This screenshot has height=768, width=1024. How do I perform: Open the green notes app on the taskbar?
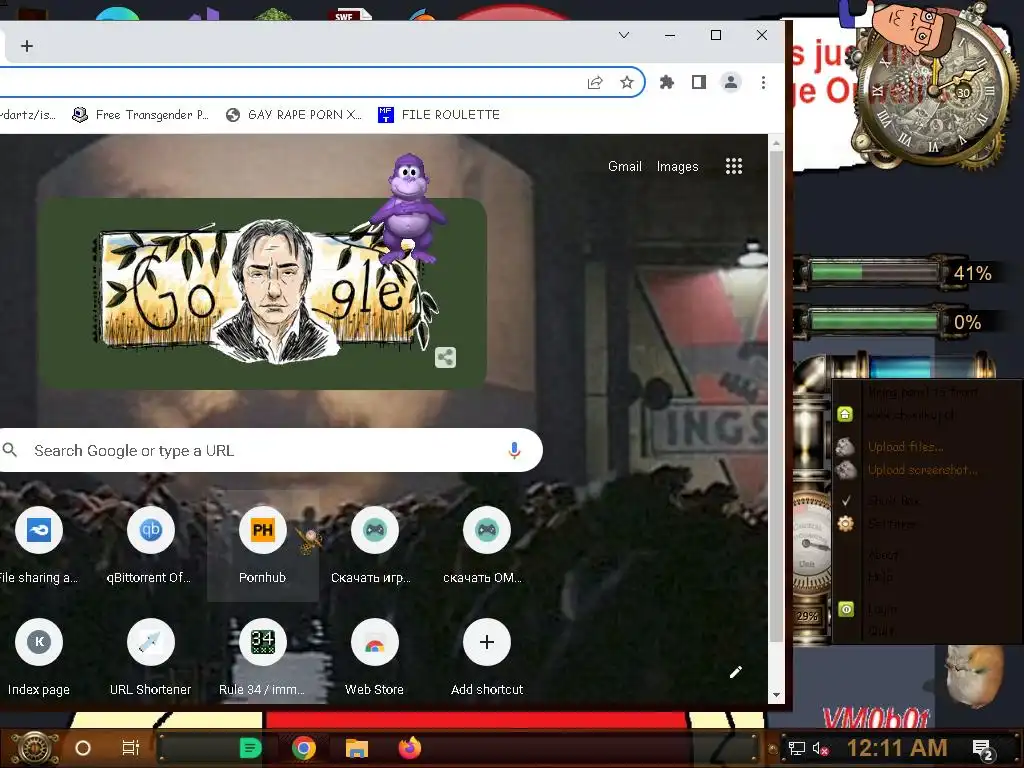(x=250, y=748)
